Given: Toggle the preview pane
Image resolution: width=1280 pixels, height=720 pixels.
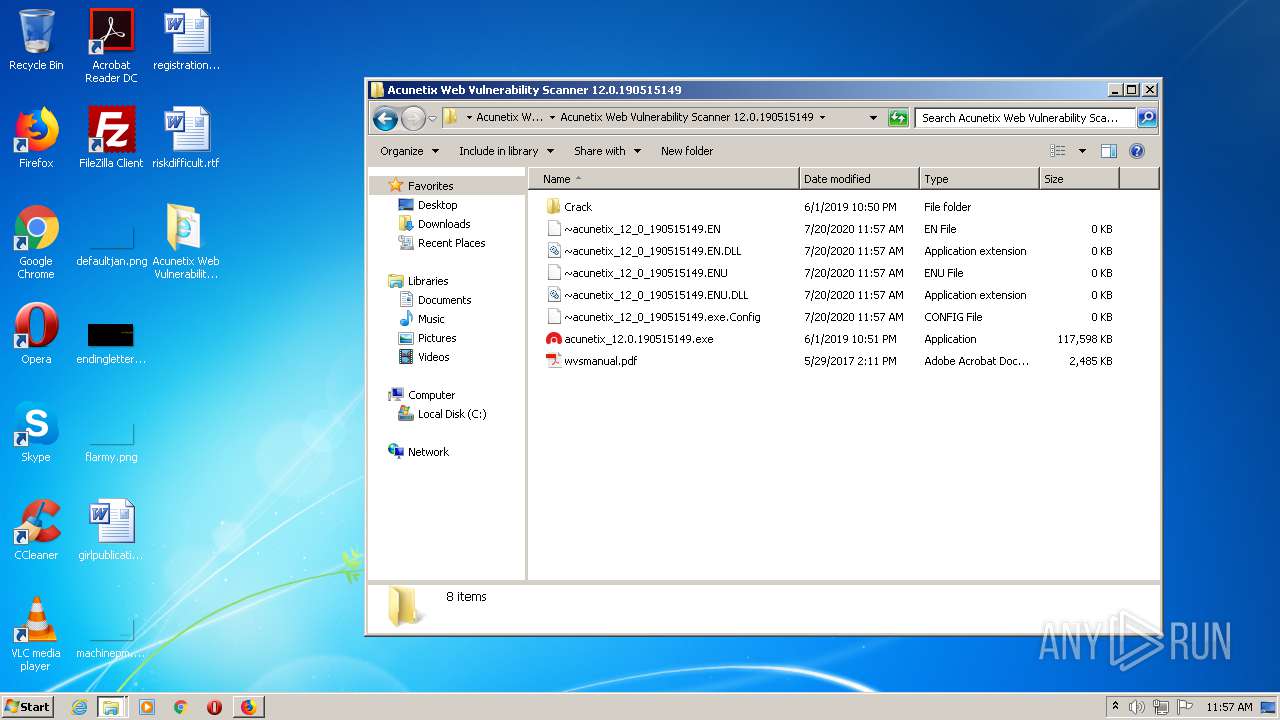Looking at the screenshot, I should tap(1108, 151).
